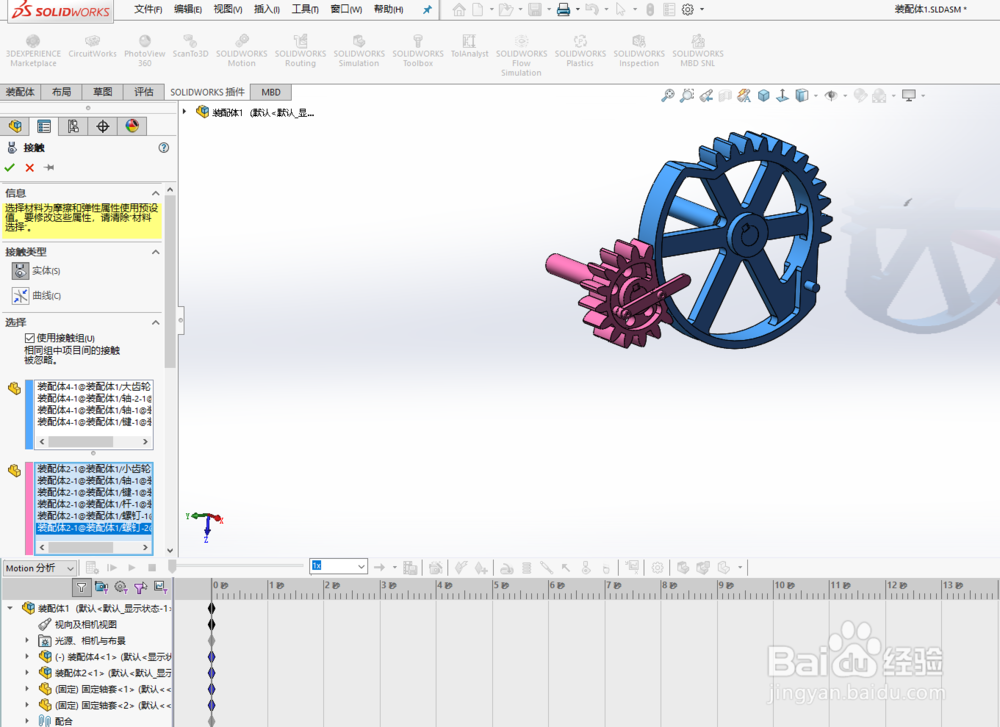Play the motion study

pyautogui.click(x=131, y=568)
